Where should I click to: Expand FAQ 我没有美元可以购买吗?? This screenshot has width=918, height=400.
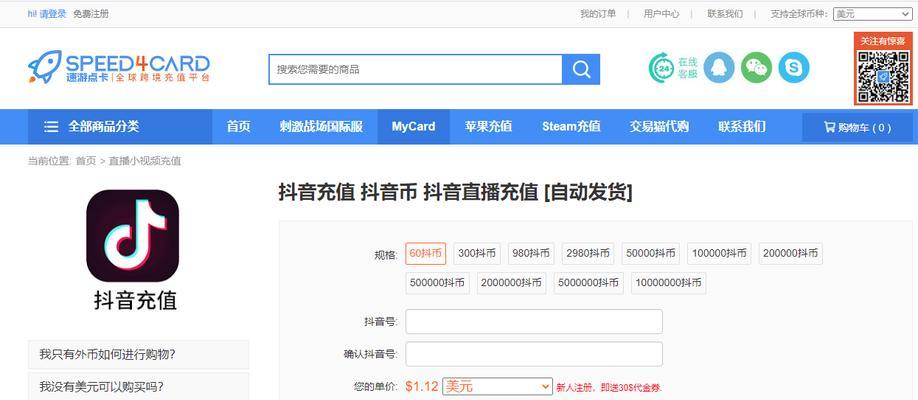[x=138, y=387]
